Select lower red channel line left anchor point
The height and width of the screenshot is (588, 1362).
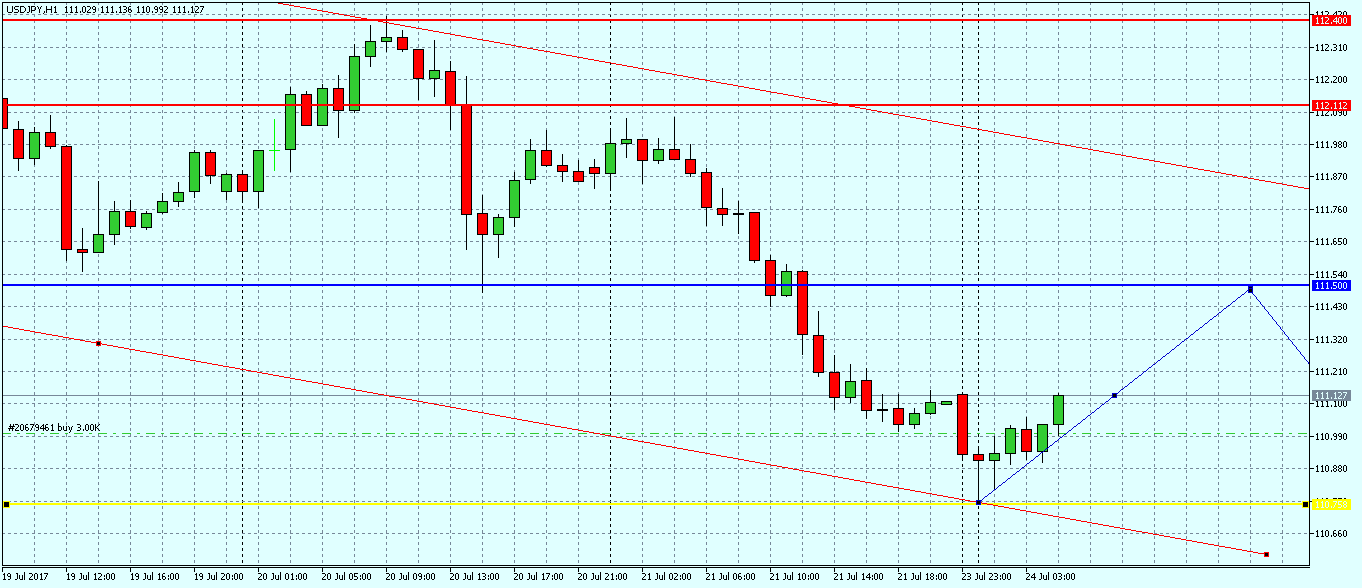98,343
